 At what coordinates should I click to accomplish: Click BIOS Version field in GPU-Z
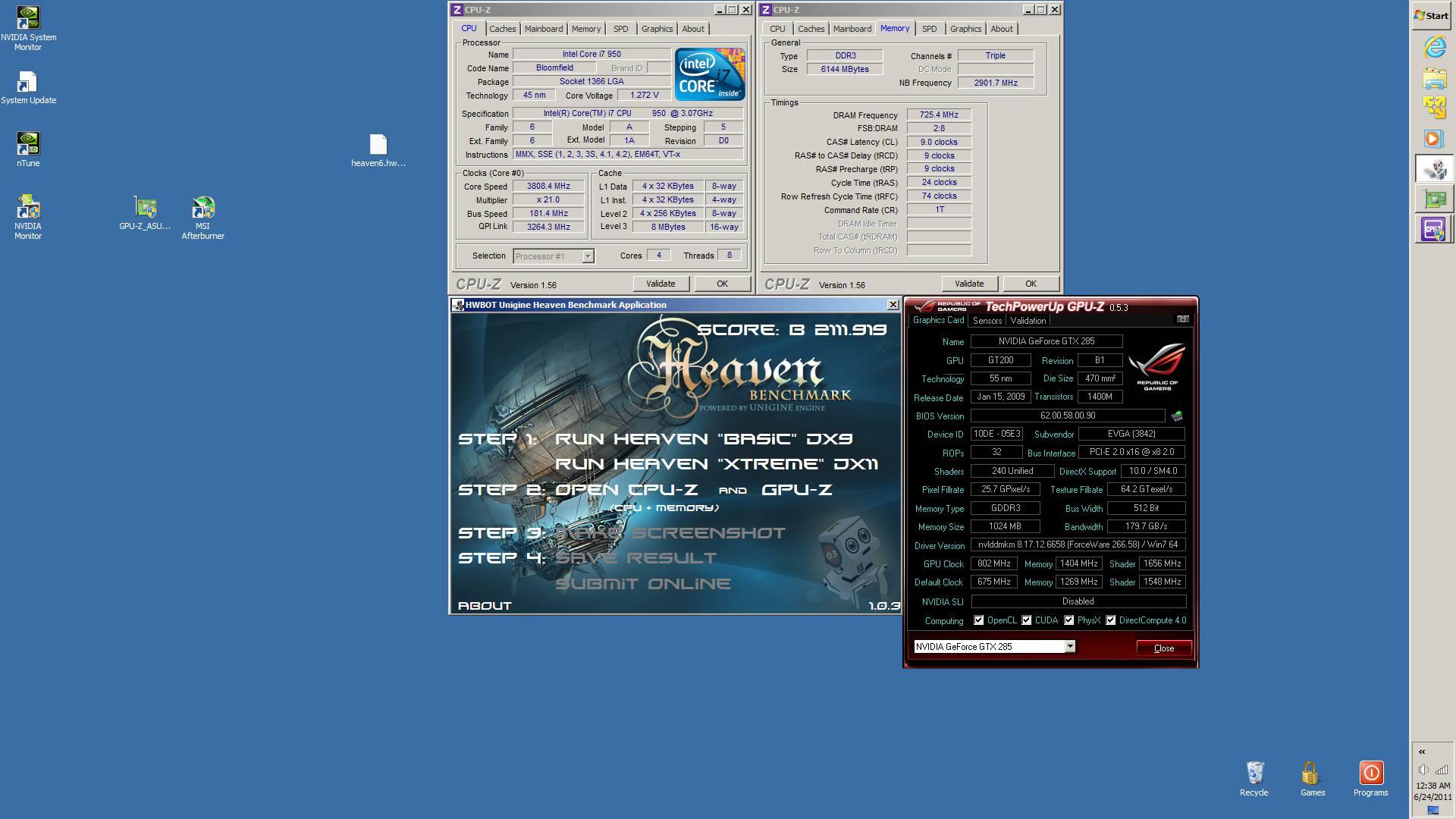[1068, 416]
